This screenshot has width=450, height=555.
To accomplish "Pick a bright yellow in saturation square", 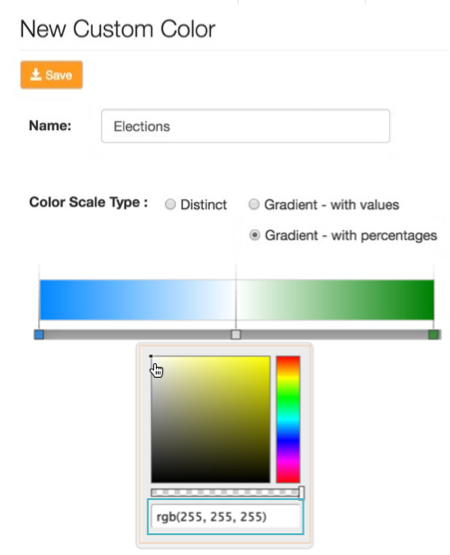I will coord(264,361).
